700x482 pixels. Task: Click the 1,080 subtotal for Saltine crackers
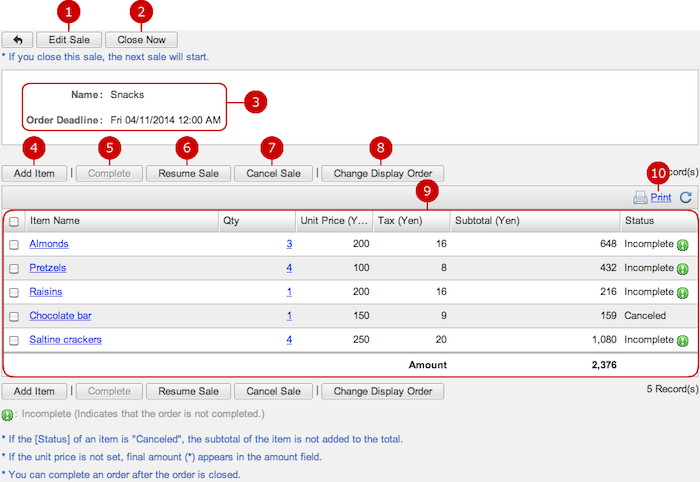click(604, 340)
